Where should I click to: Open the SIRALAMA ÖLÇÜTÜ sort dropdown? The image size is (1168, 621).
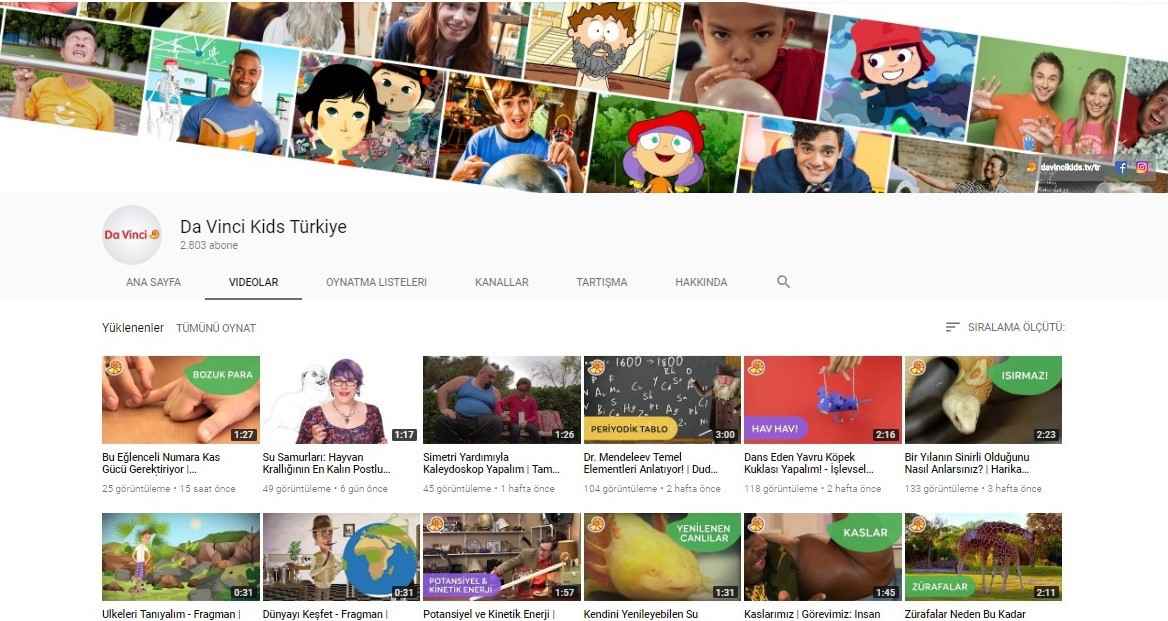click(x=1015, y=327)
